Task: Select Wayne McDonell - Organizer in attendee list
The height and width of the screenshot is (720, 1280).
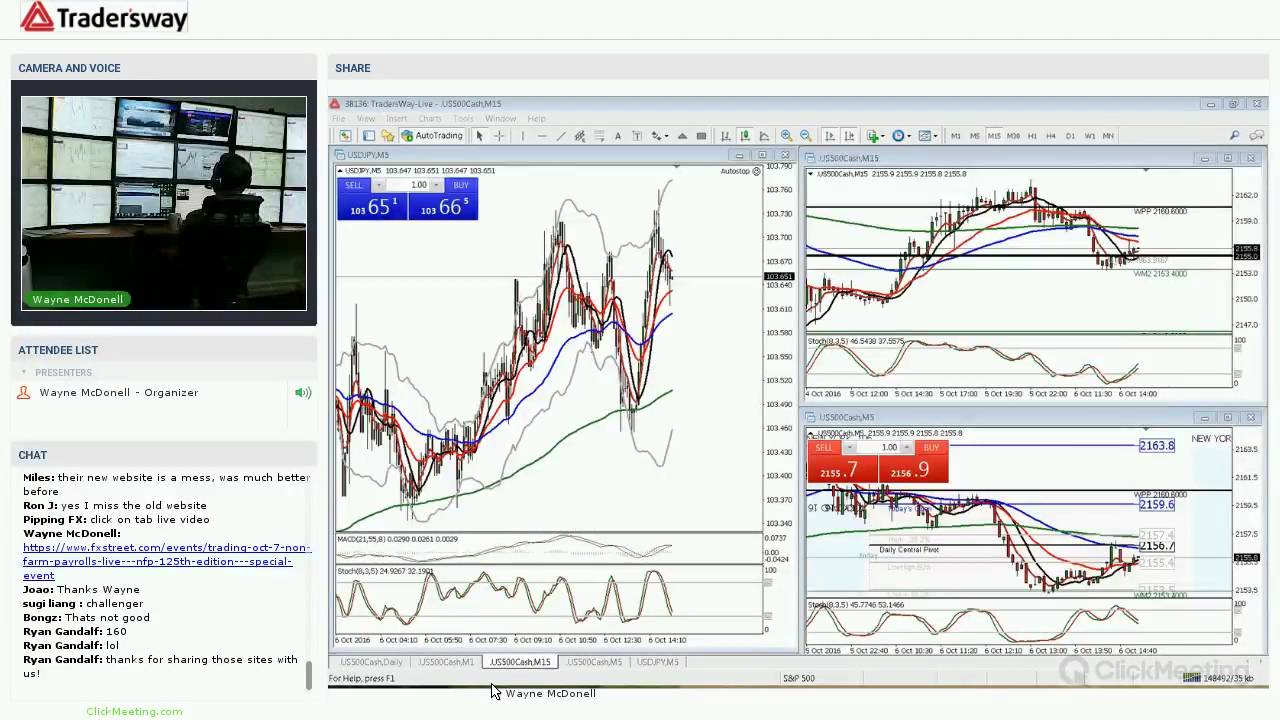Action: click(118, 392)
